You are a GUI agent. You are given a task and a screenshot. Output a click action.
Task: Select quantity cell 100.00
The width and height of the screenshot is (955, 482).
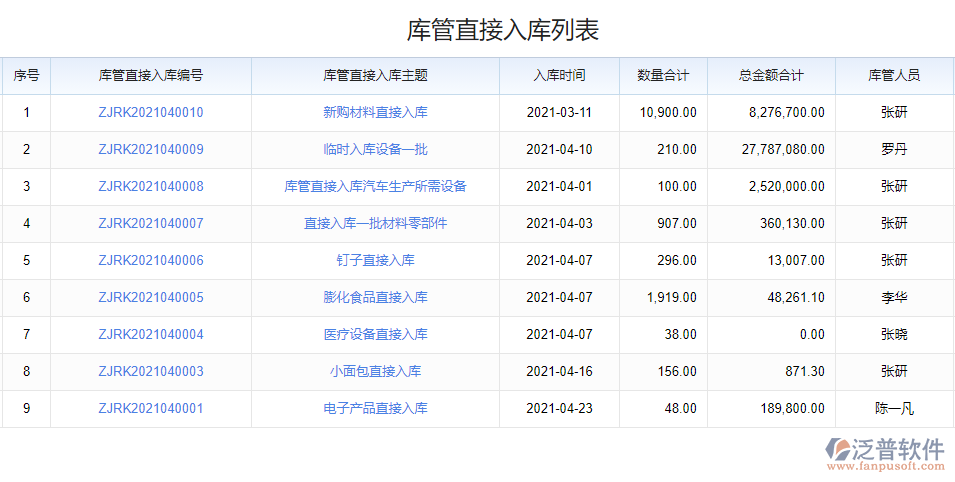(x=663, y=186)
